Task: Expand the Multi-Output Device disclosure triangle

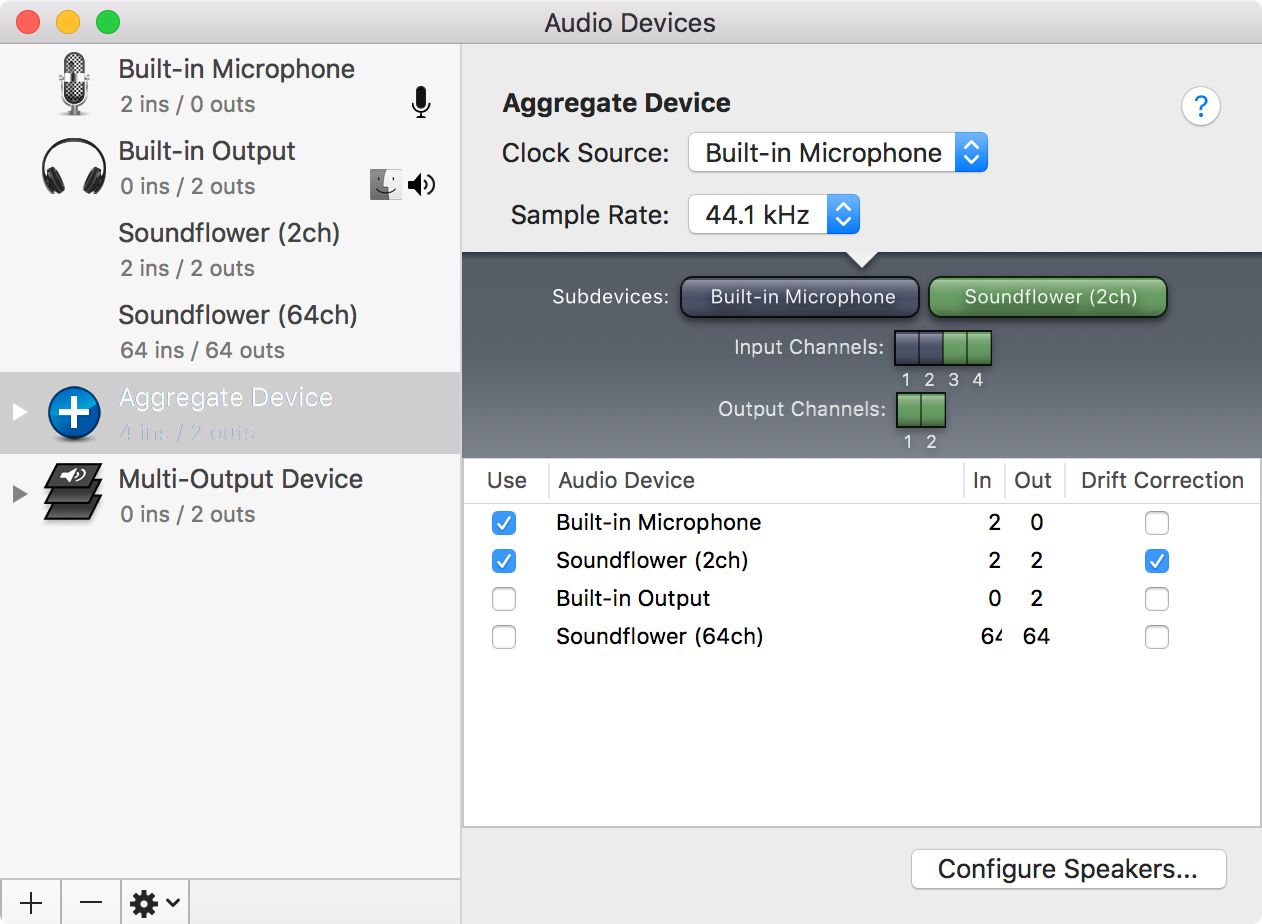Action: pos(18,494)
